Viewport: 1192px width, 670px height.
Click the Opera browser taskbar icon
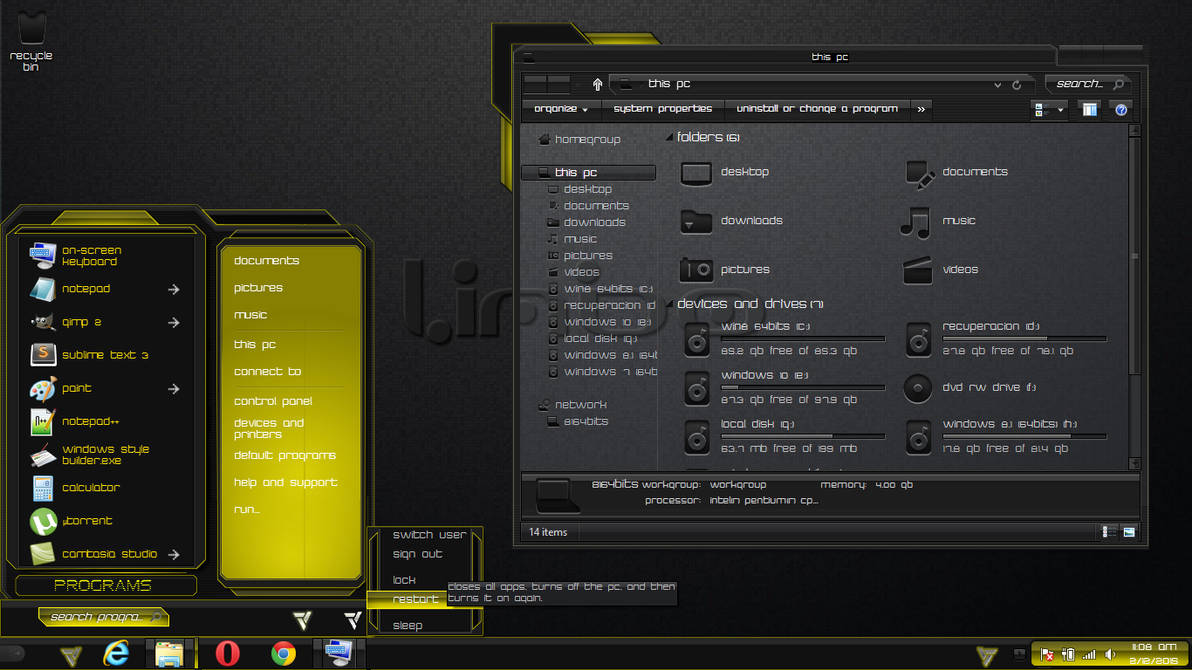point(227,655)
